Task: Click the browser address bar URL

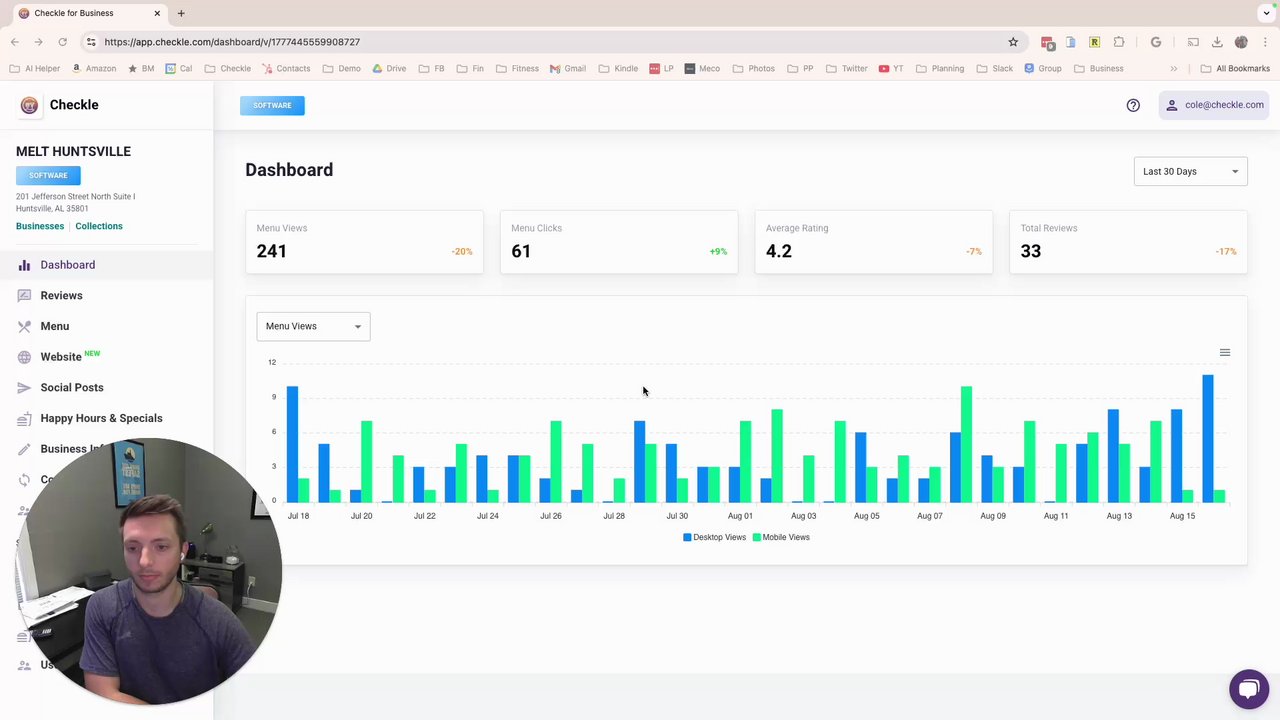Action: (232, 42)
